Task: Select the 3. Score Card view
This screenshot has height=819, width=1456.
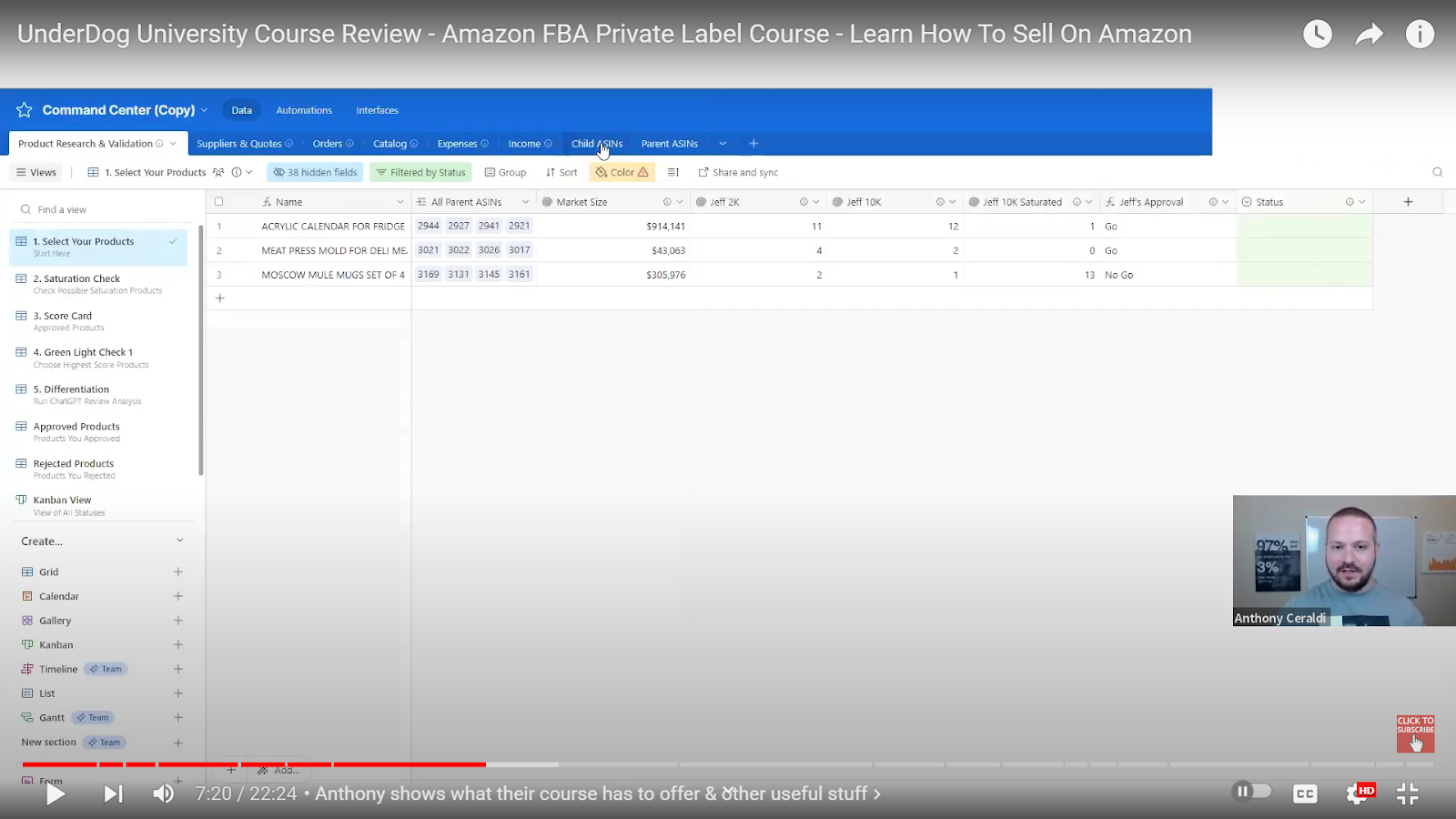Action: point(98,321)
